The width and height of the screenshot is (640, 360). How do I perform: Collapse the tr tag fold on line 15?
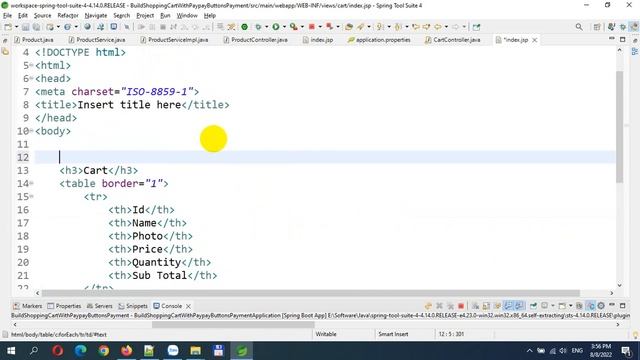click(x=31, y=196)
